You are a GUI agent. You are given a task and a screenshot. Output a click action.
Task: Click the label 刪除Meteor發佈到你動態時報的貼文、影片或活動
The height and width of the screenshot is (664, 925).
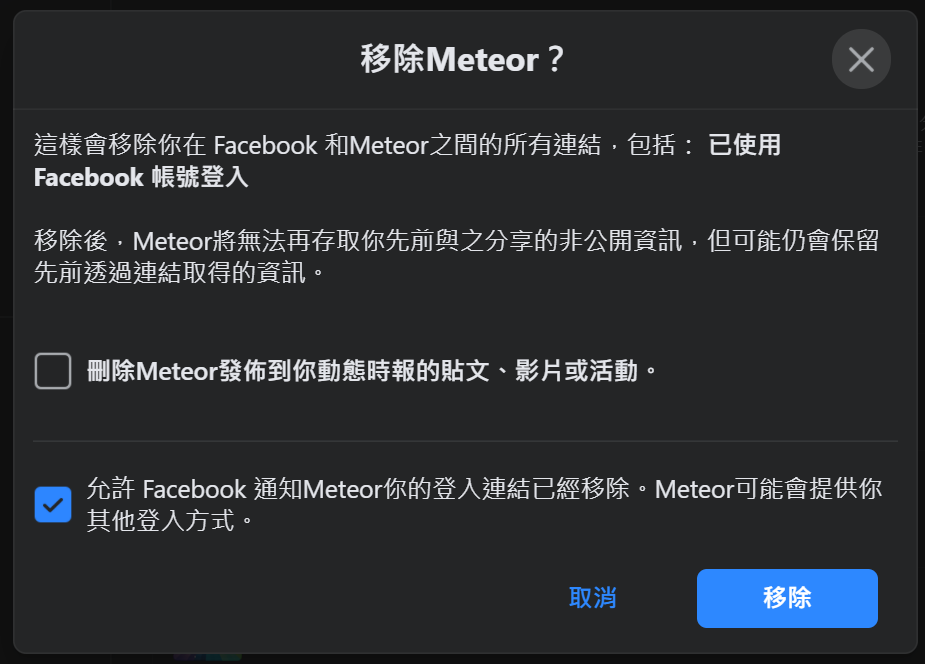372,371
